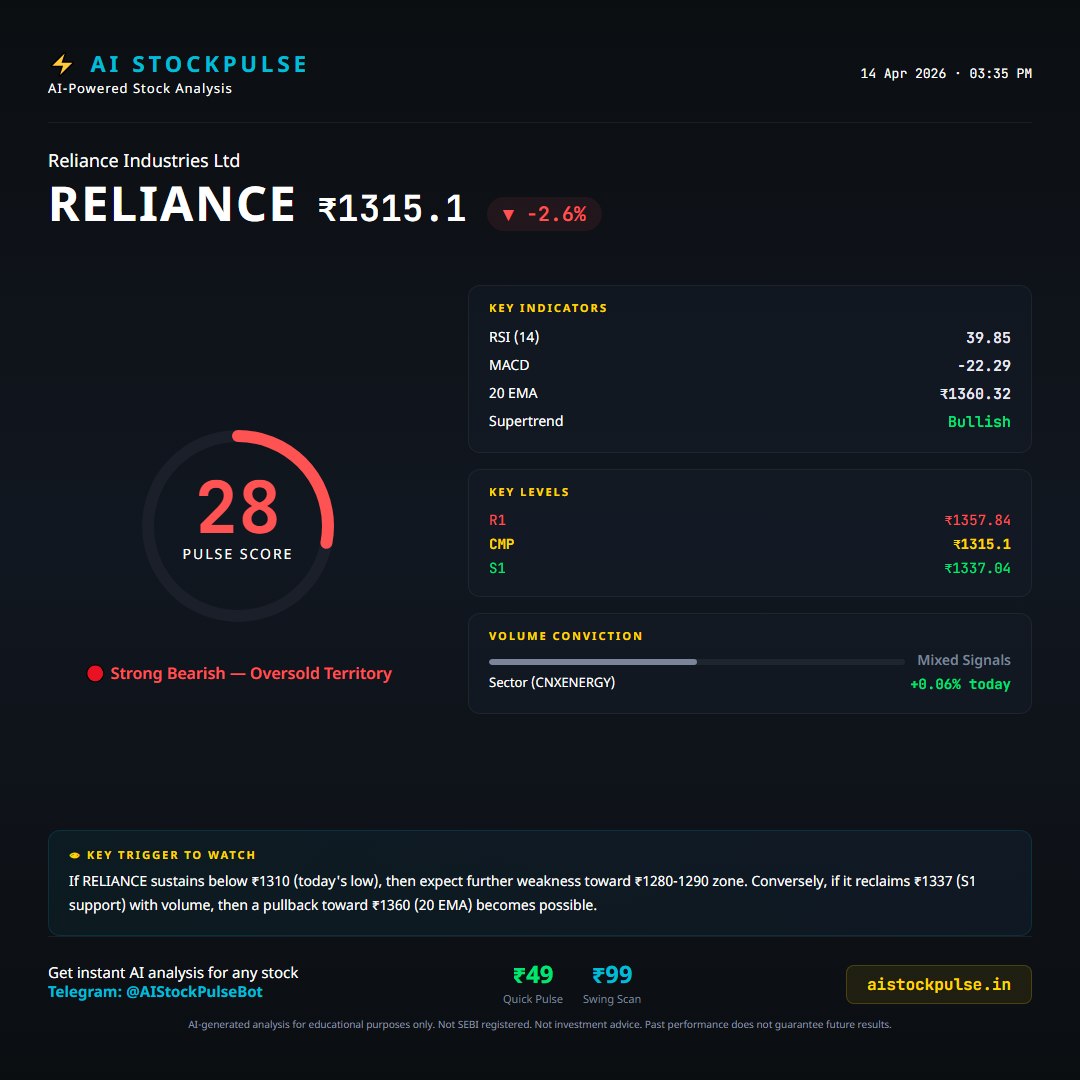This screenshot has height=1080, width=1080.
Task: Click the KEY INDICATORS heading
Action: (x=548, y=308)
